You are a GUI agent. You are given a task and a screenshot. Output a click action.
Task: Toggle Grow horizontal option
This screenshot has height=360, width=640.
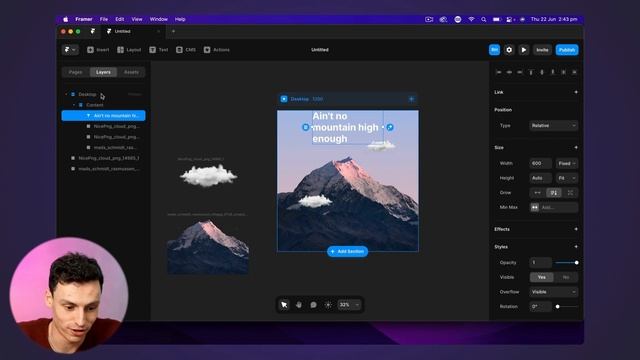538,193
